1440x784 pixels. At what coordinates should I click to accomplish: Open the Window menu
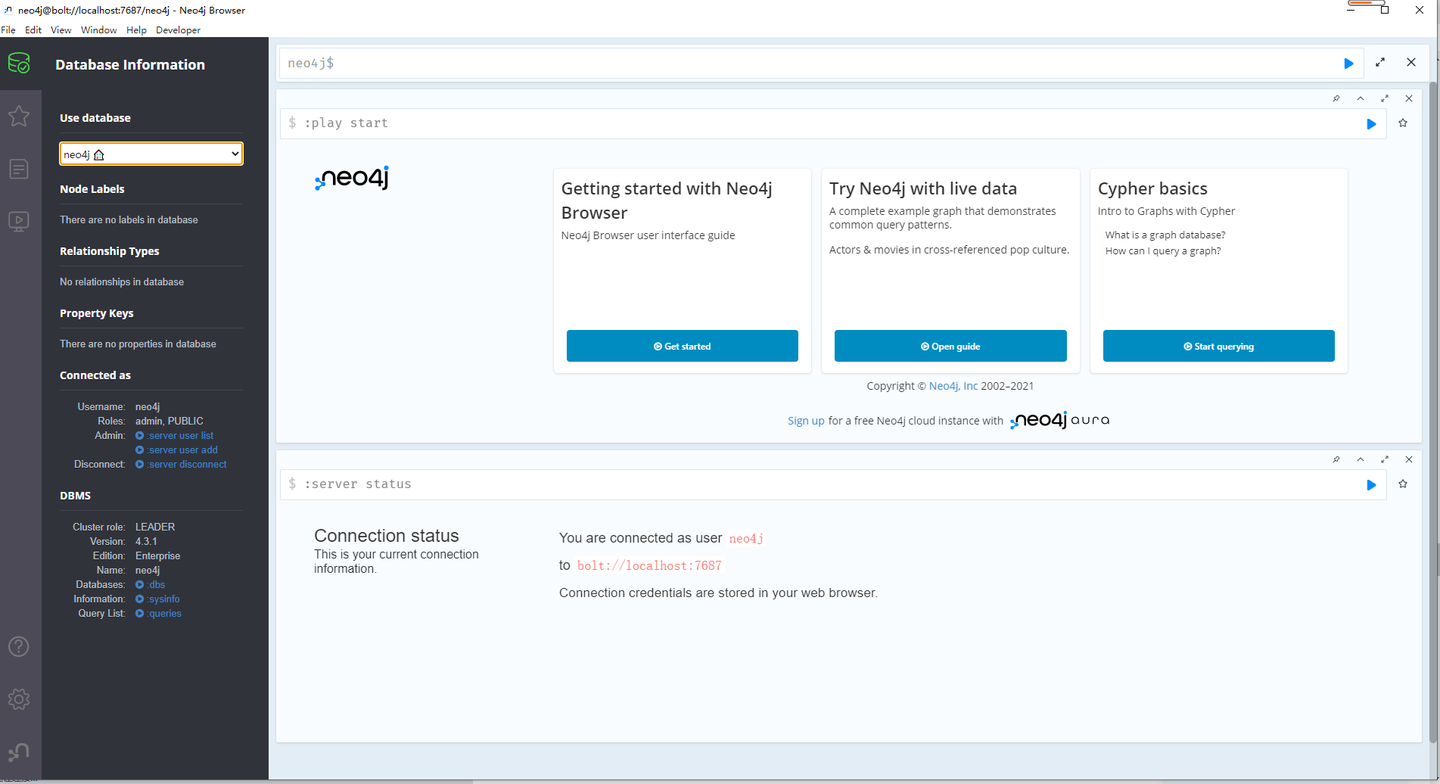pos(99,30)
